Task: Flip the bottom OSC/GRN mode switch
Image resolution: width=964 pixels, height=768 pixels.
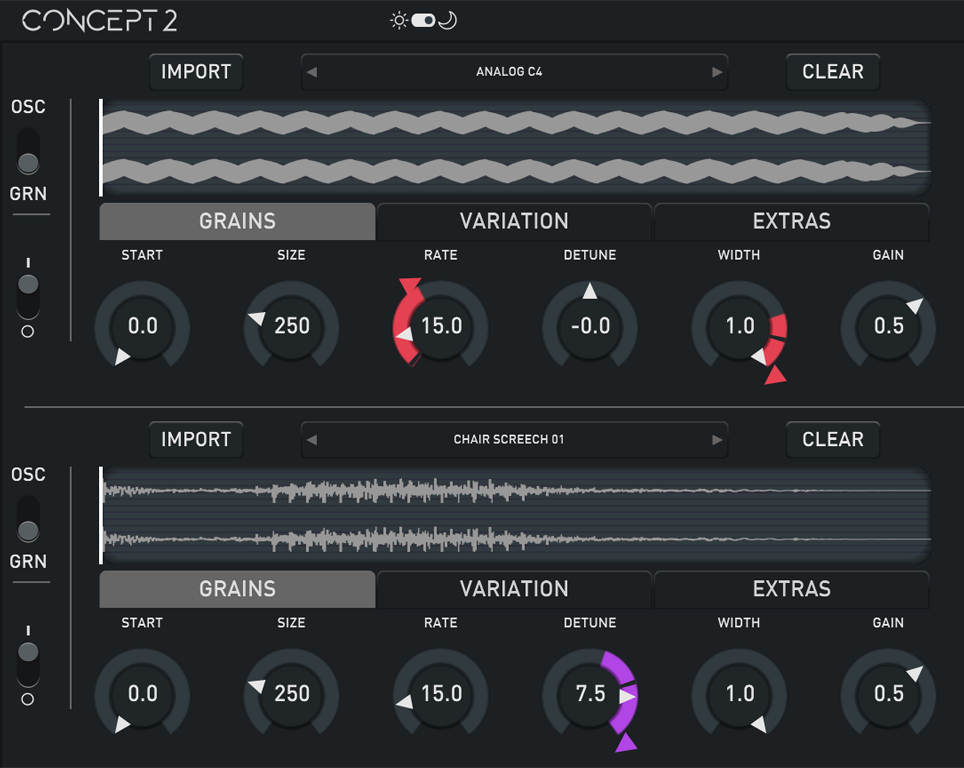Action: 28,519
